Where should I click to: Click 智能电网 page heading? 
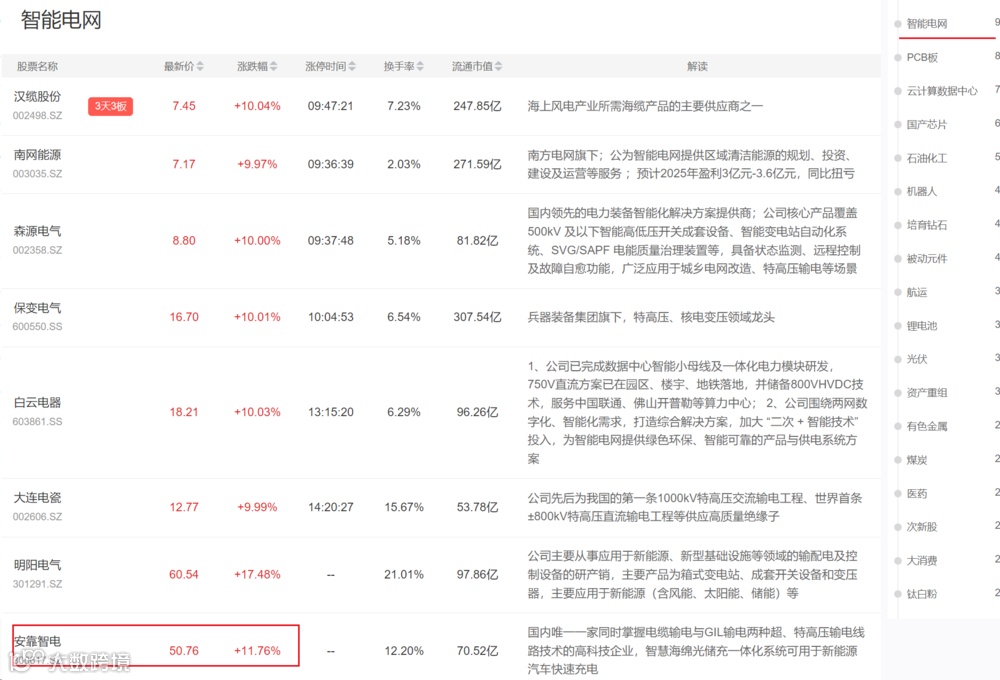point(61,20)
